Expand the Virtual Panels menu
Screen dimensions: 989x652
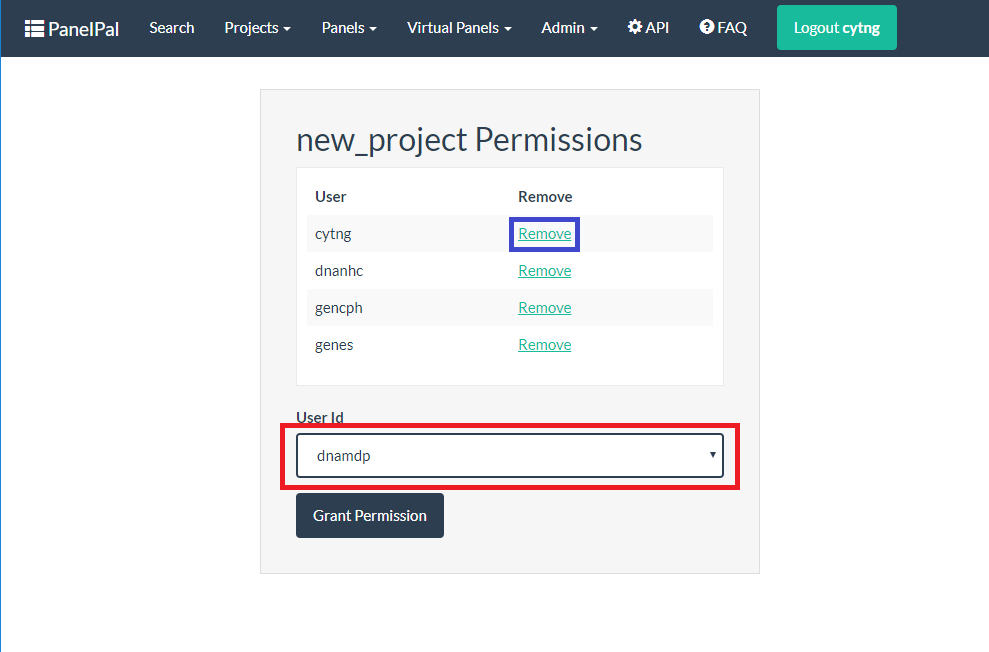(459, 28)
